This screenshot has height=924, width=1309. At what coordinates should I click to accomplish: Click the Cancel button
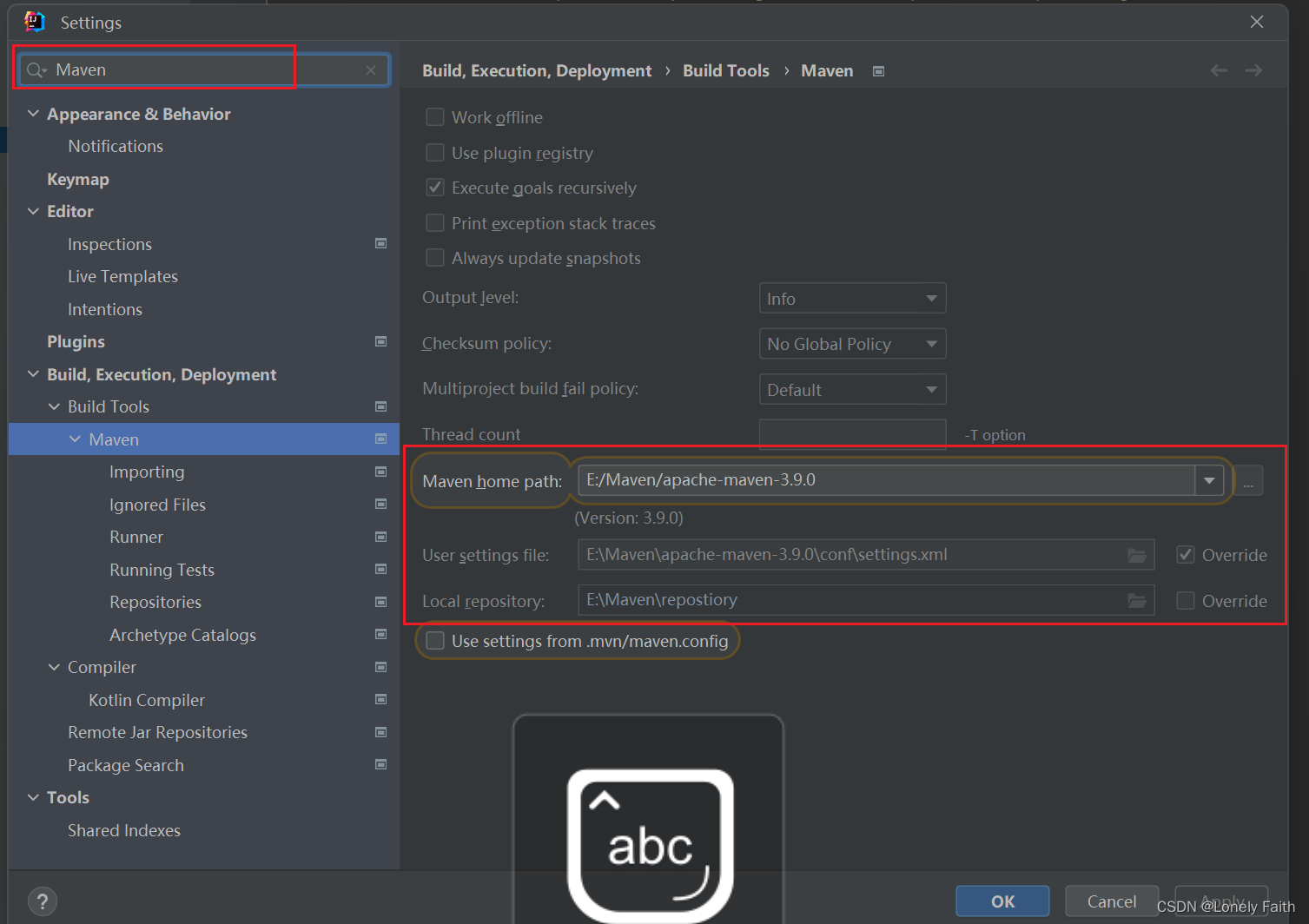(x=1111, y=901)
